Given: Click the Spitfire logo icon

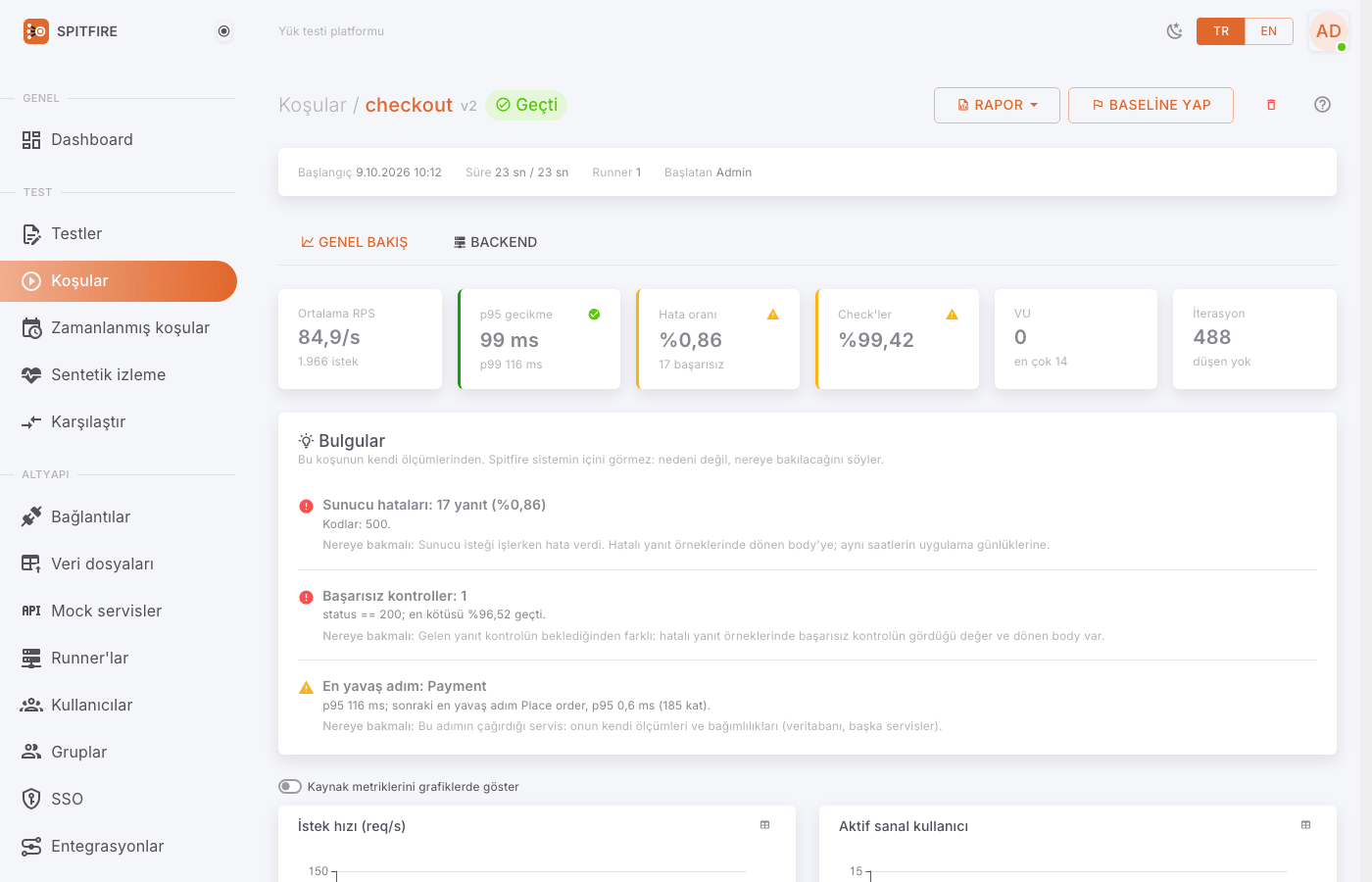Looking at the screenshot, I should [x=36, y=31].
